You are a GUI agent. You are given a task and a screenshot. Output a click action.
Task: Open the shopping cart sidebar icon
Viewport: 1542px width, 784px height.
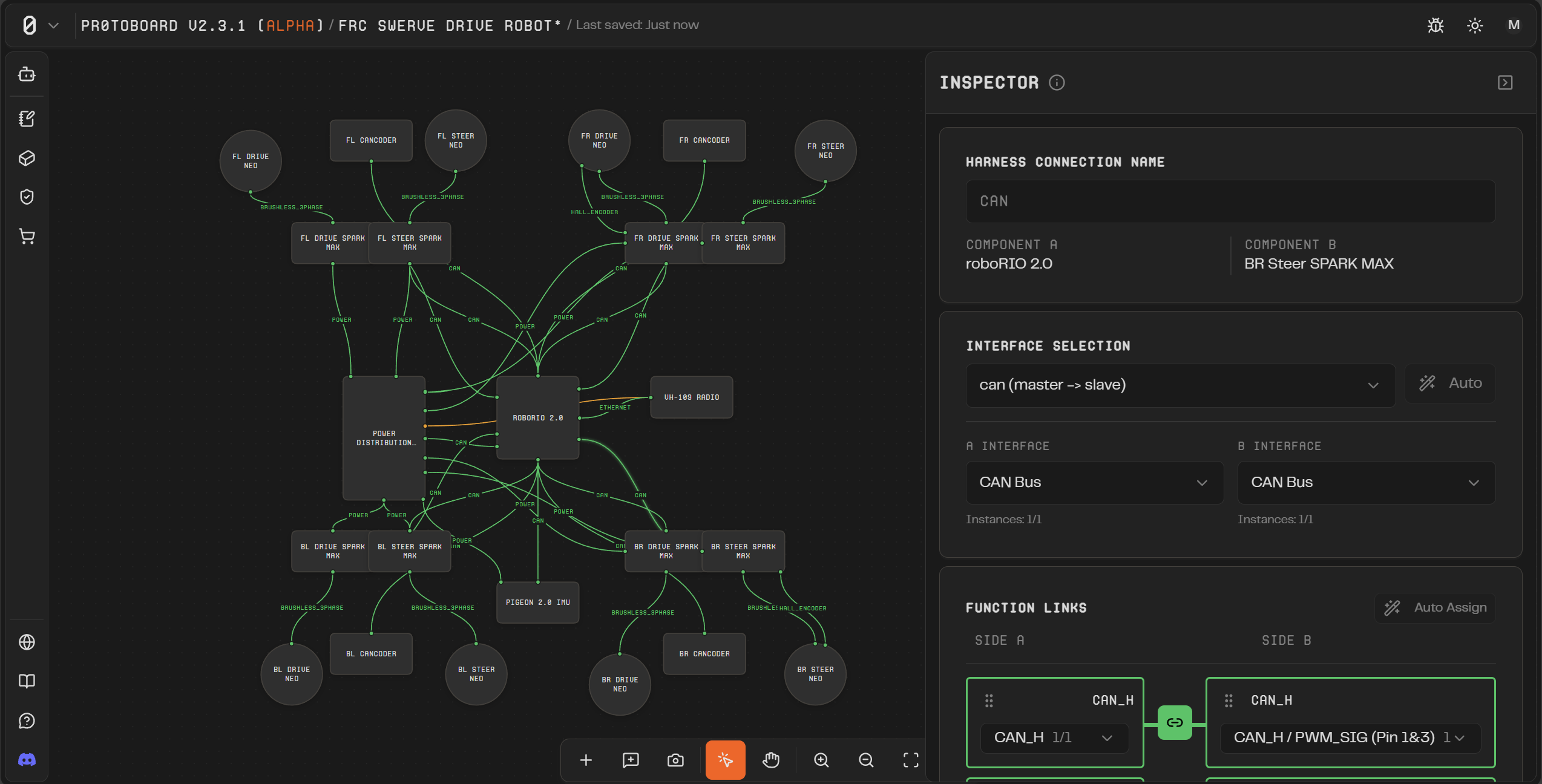click(x=27, y=236)
